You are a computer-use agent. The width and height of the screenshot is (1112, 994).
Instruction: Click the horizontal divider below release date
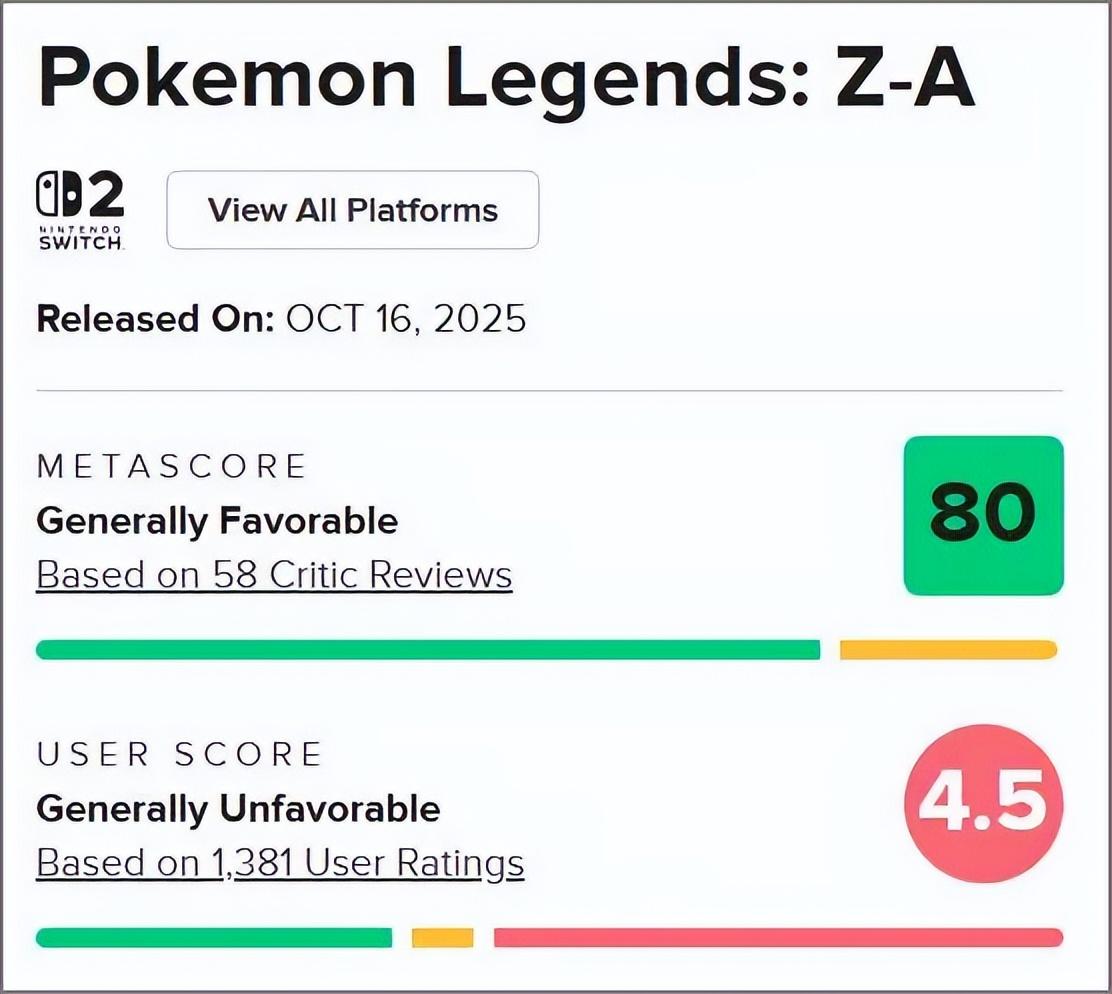click(549, 390)
